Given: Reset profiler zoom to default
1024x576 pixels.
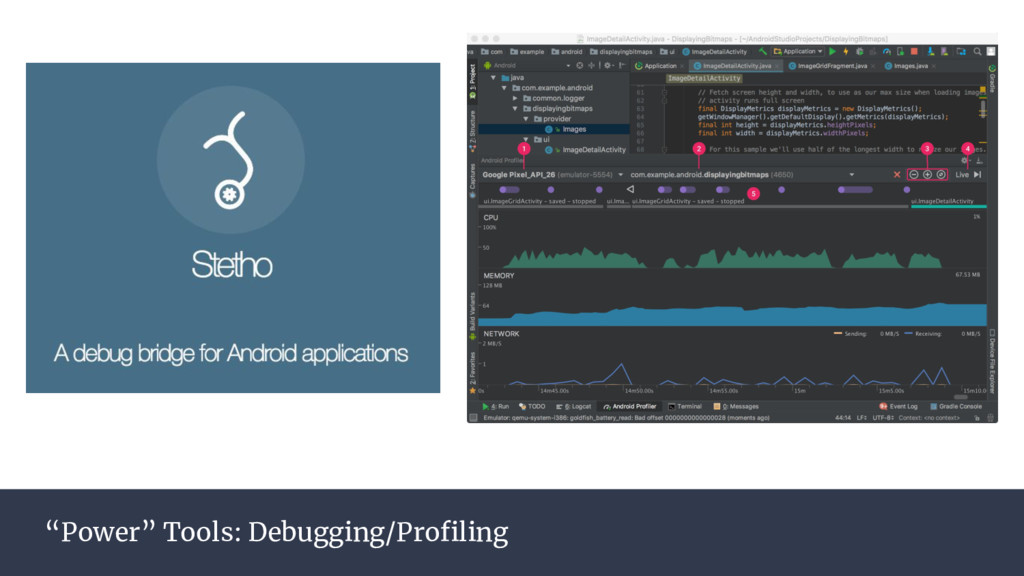Looking at the screenshot, I should pos(941,174).
